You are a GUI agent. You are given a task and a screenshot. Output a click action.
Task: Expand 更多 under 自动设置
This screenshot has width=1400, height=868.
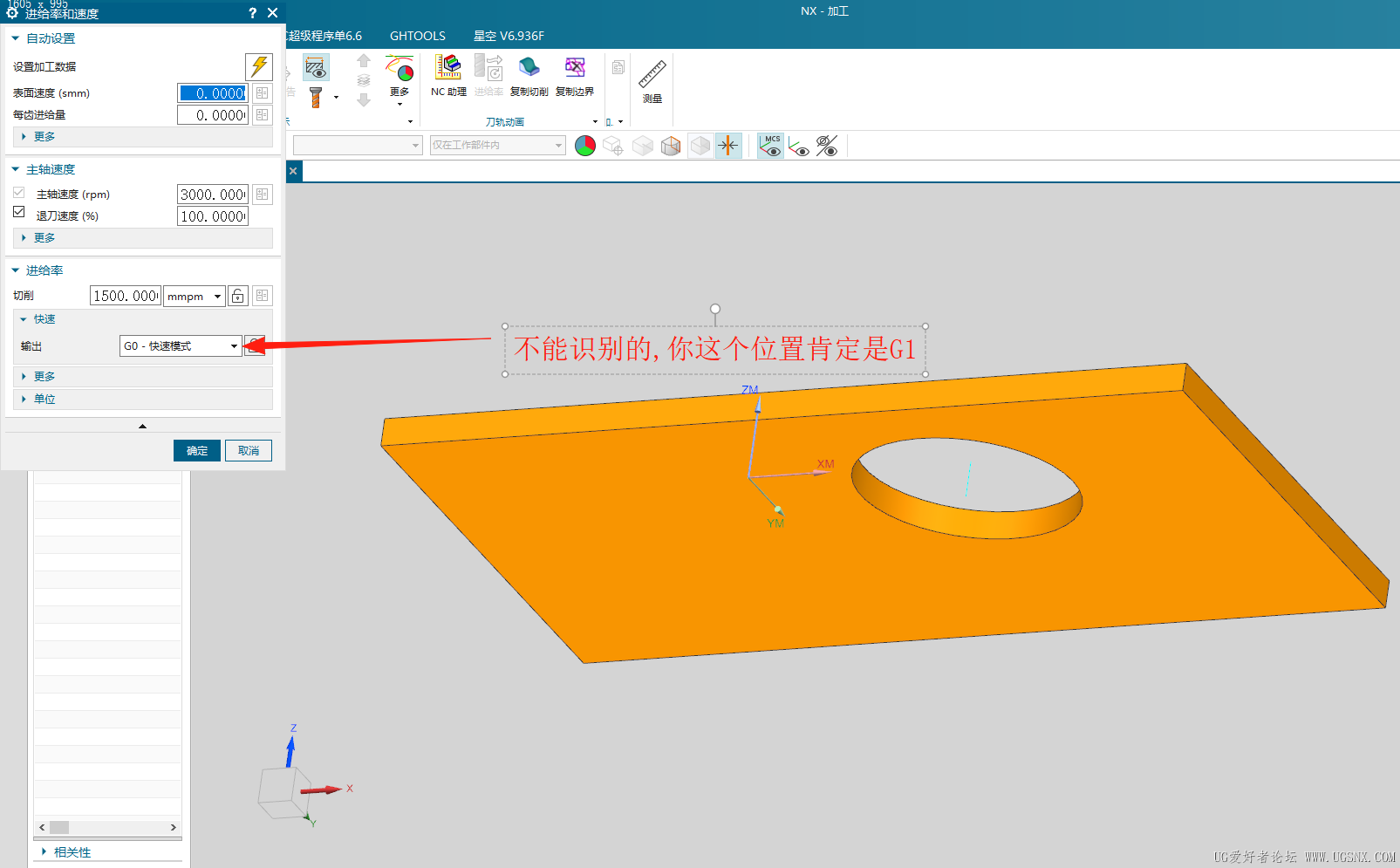(x=143, y=137)
